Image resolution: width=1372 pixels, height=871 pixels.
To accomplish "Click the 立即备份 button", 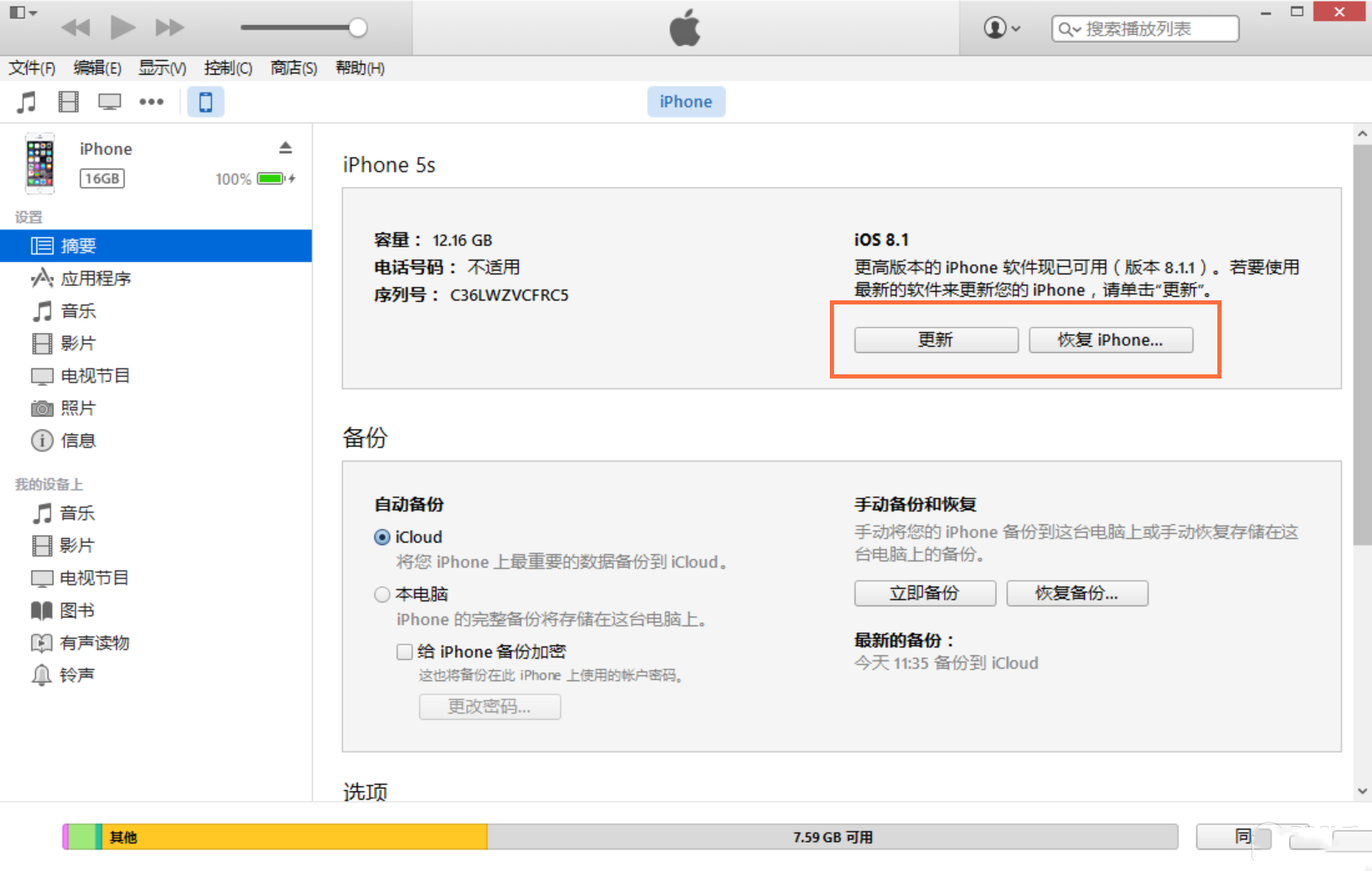I will [x=925, y=593].
